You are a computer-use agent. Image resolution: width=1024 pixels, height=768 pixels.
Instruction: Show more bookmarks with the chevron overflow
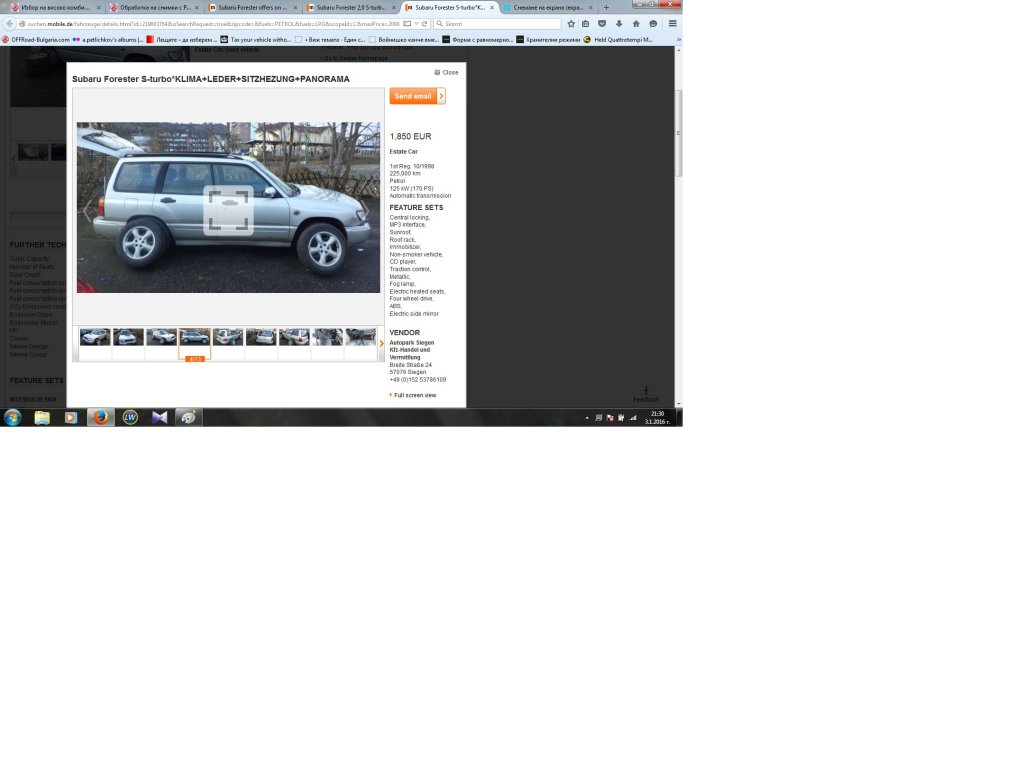[x=679, y=40]
